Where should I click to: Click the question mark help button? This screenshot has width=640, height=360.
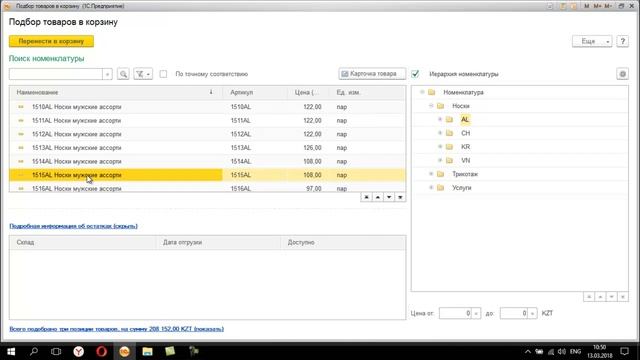622,41
